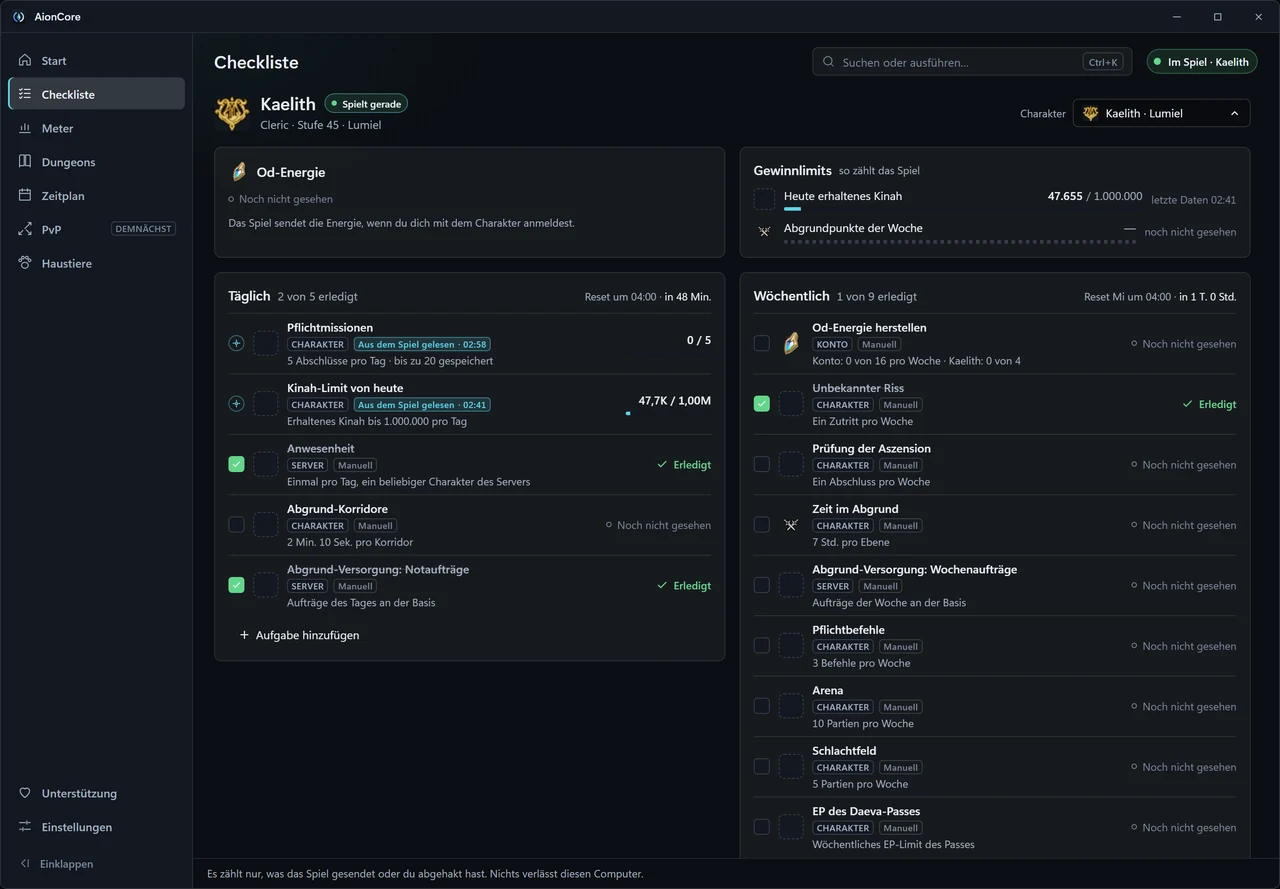The image size is (1280, 889).
Task: Check the Prüfung der Aszension task
Action: [761, 464]
